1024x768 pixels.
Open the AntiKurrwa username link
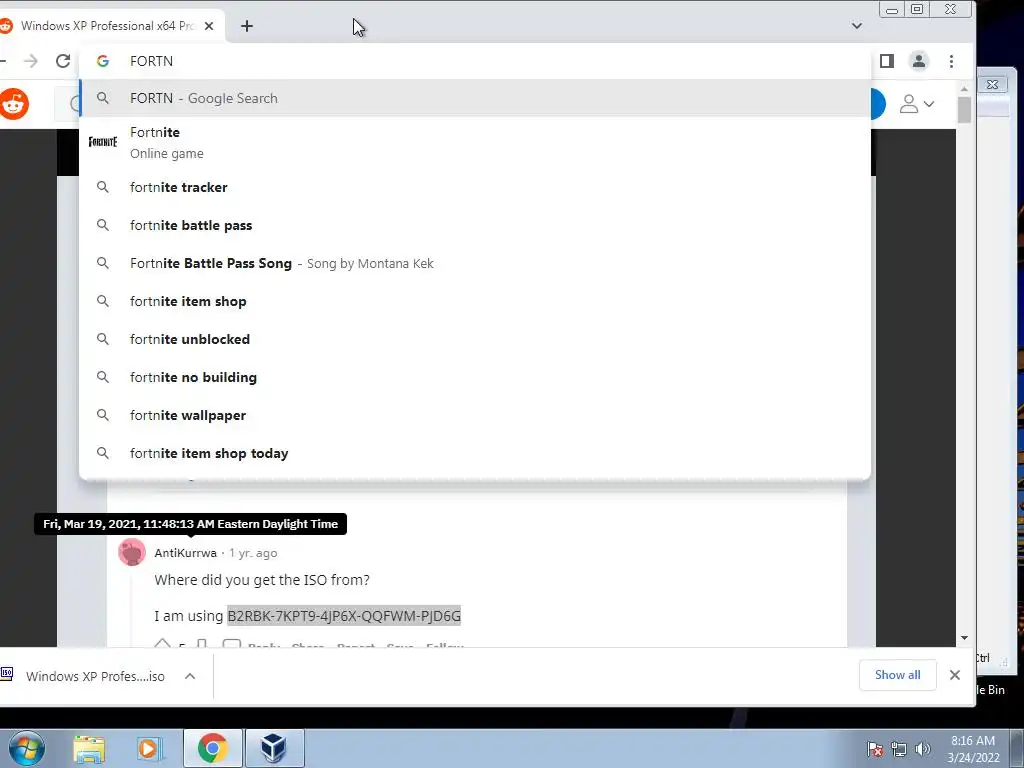coord(185,553)
